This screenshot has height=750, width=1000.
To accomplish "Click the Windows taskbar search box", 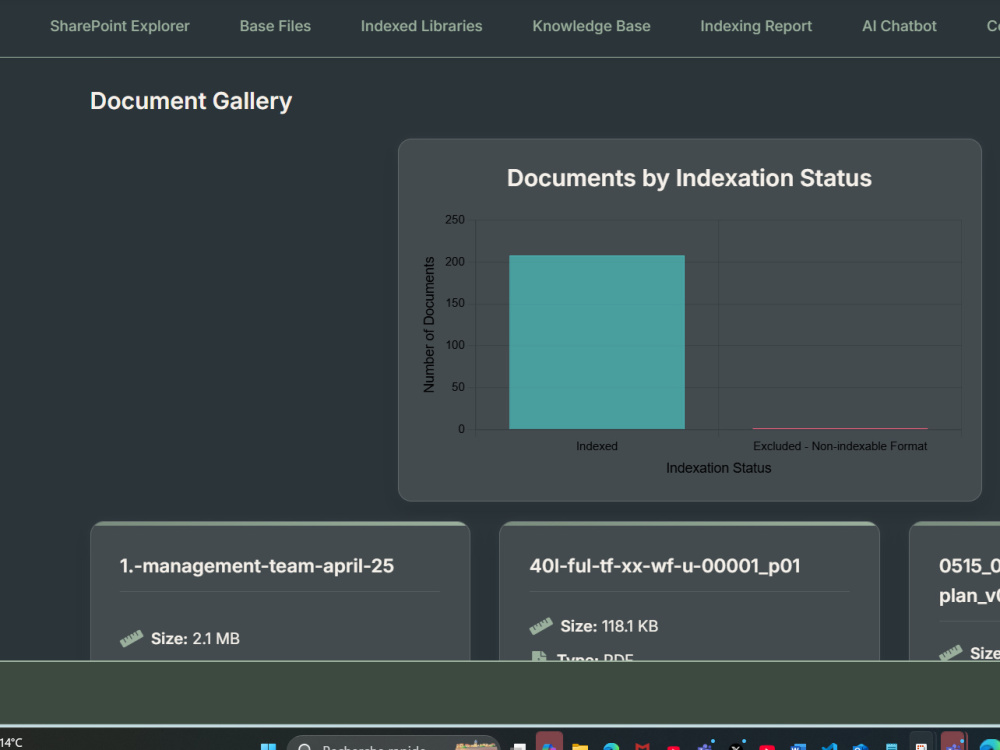I will click(x=393, y=744).
